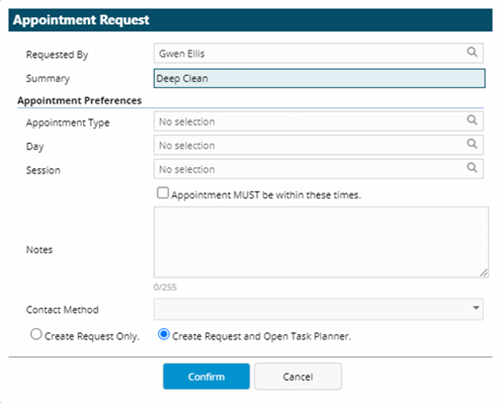Click the Requested By field showing Gwen Ellis

319,53
